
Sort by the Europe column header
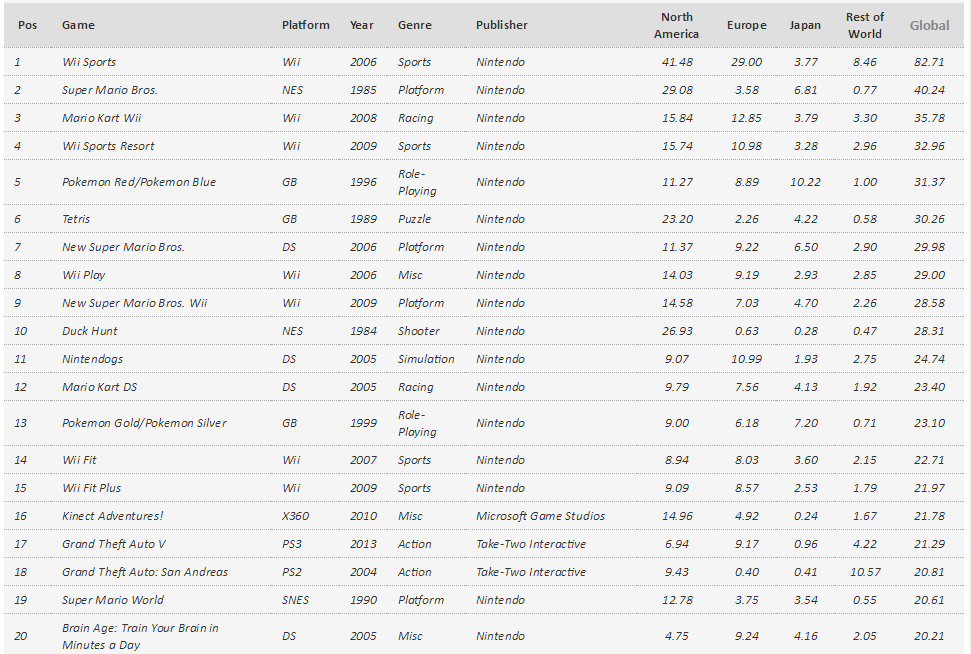tap(746, 25)
